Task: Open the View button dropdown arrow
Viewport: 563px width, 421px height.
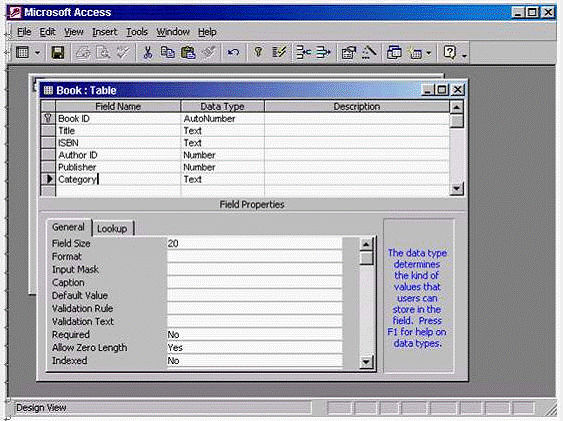Action: [38, 53]
